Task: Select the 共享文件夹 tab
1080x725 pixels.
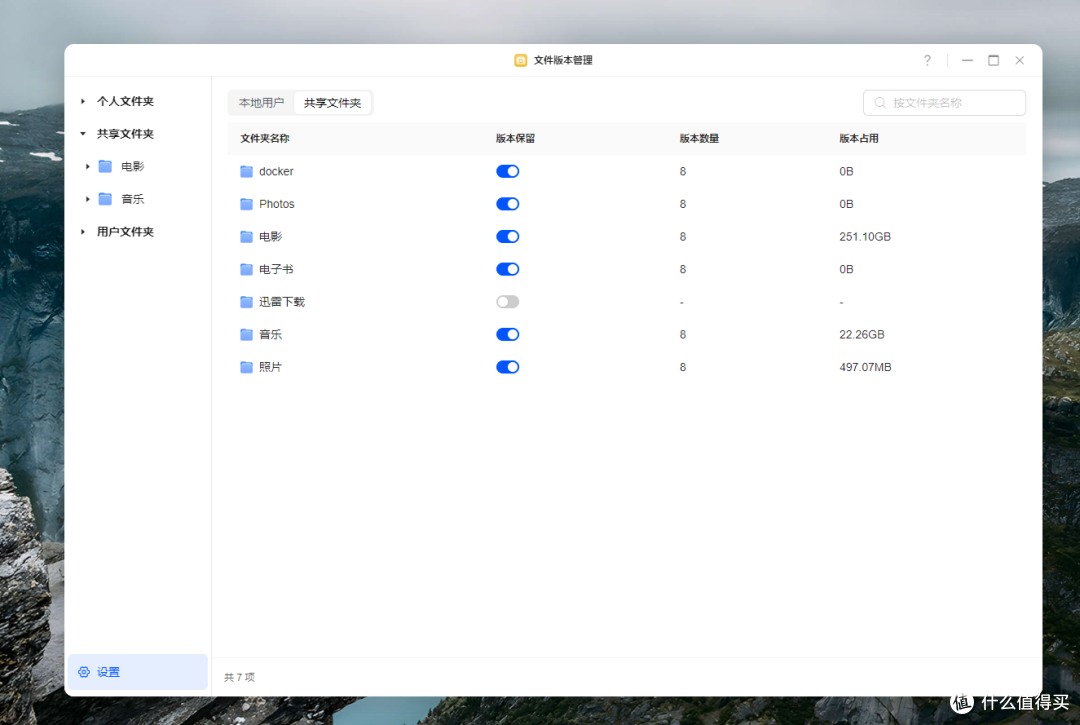Action: click(333, 103)
